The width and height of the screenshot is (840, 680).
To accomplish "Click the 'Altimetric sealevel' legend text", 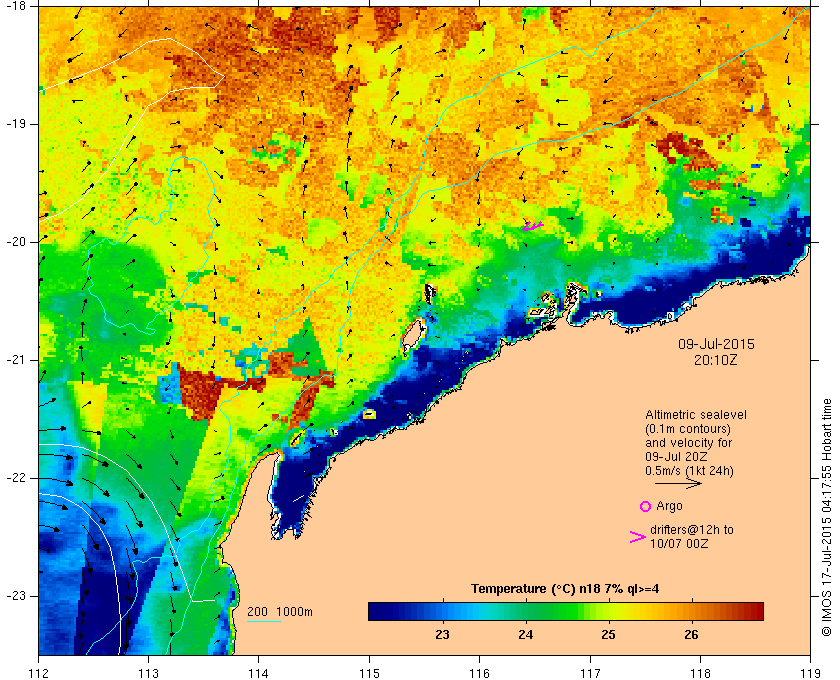I will point(696,415).
